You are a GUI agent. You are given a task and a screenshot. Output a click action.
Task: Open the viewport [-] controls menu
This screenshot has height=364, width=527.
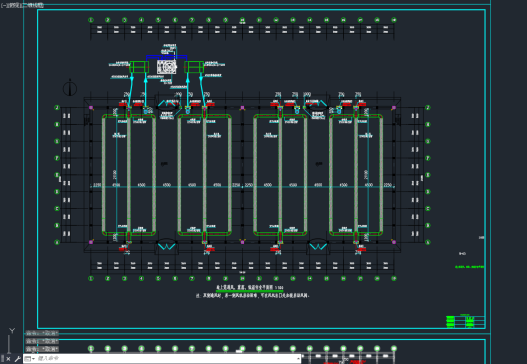click(x=3, y=5)
